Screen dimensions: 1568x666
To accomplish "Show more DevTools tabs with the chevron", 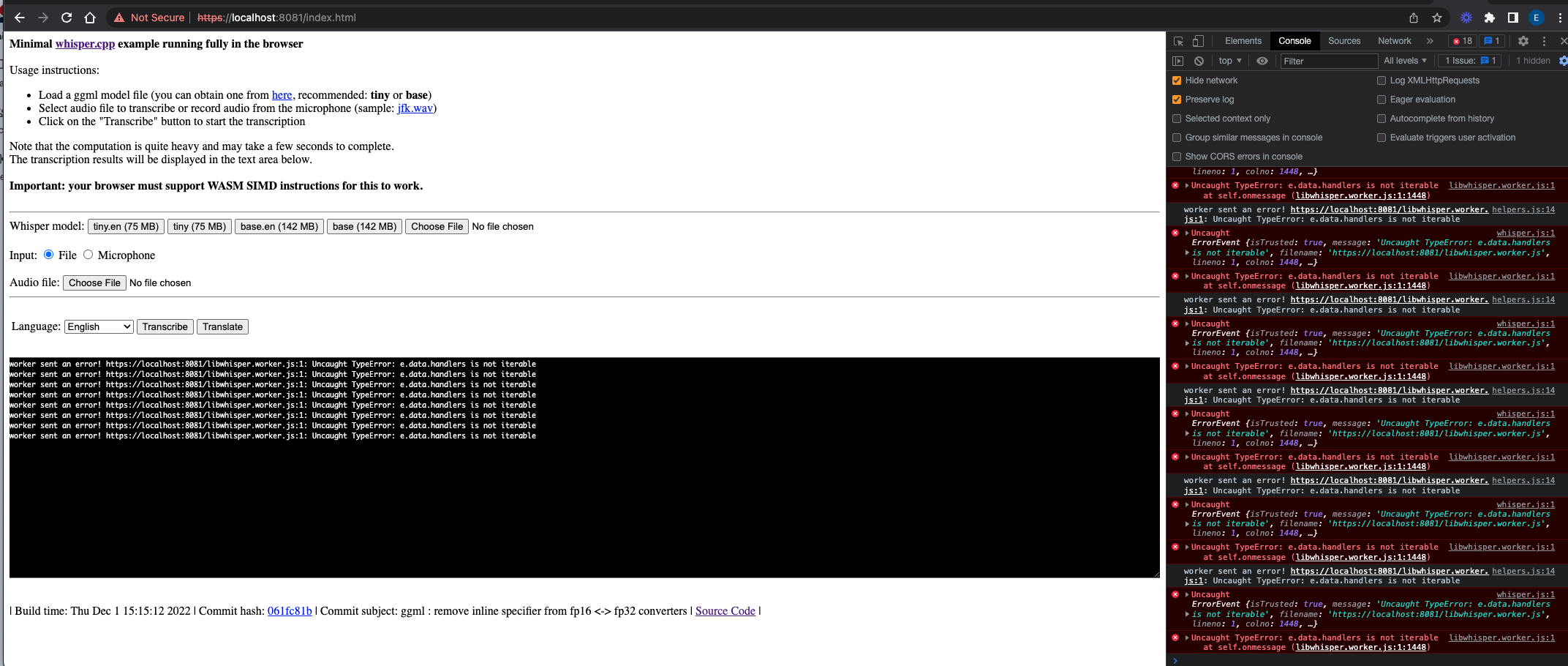I will 1430,41.
